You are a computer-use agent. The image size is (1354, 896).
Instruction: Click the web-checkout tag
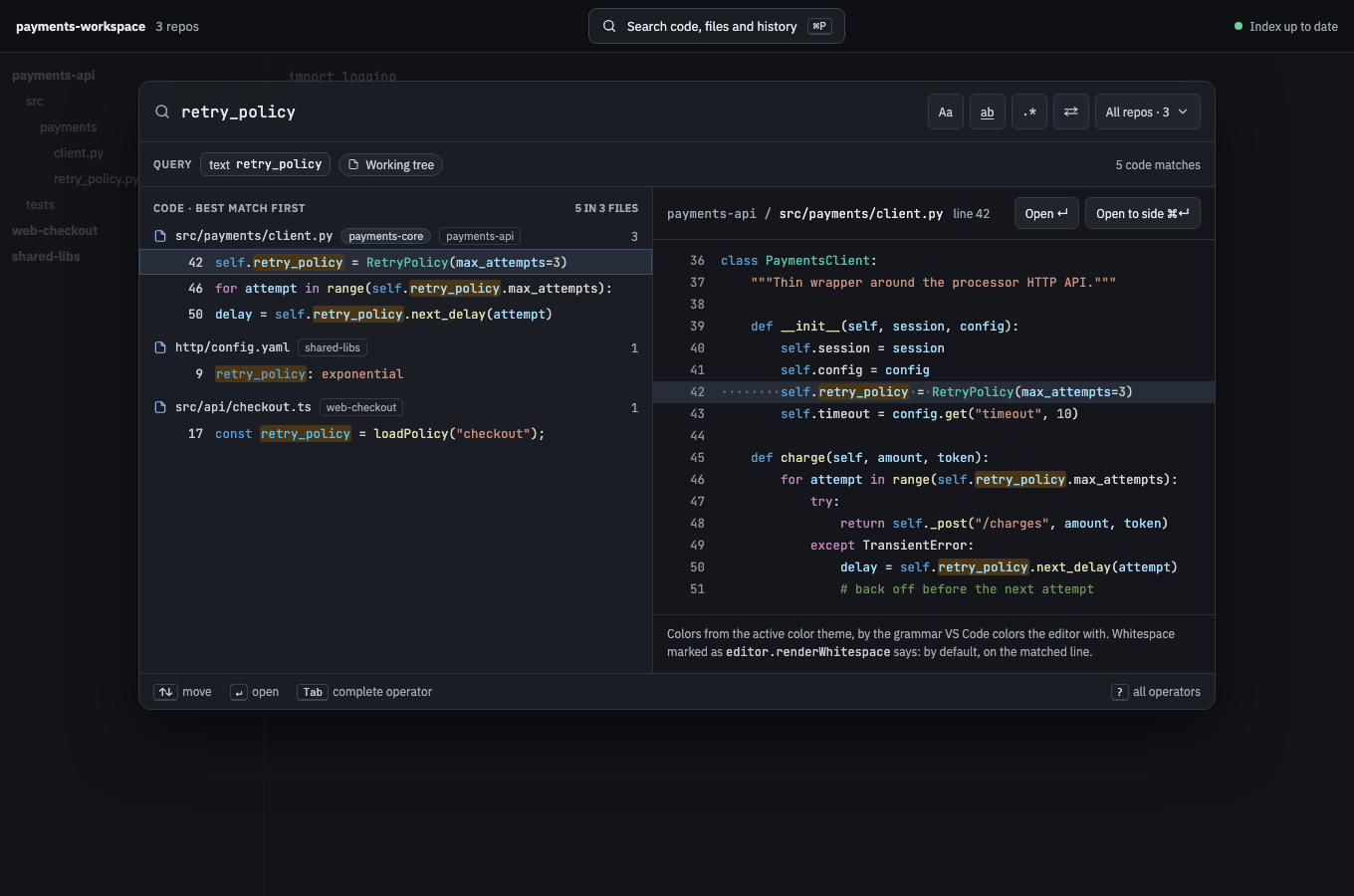pos(361,407)
